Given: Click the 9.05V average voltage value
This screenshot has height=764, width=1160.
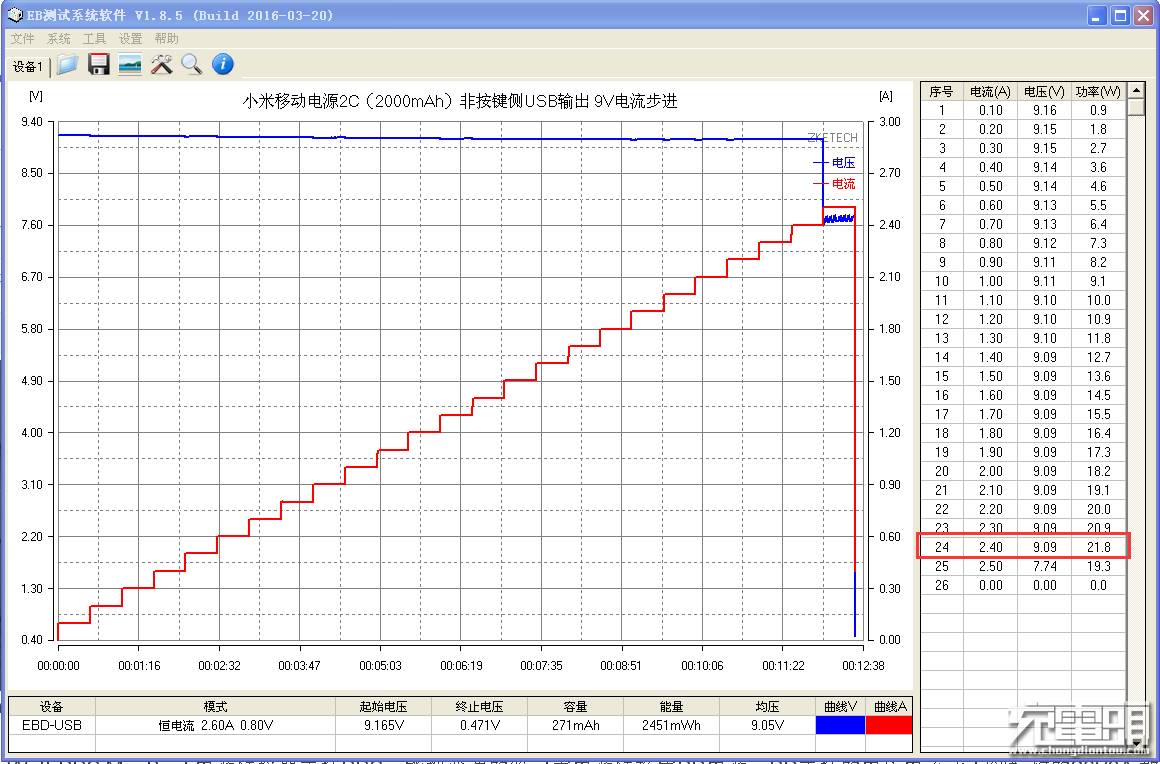Looking at the screenshot, I should [767, 726].
